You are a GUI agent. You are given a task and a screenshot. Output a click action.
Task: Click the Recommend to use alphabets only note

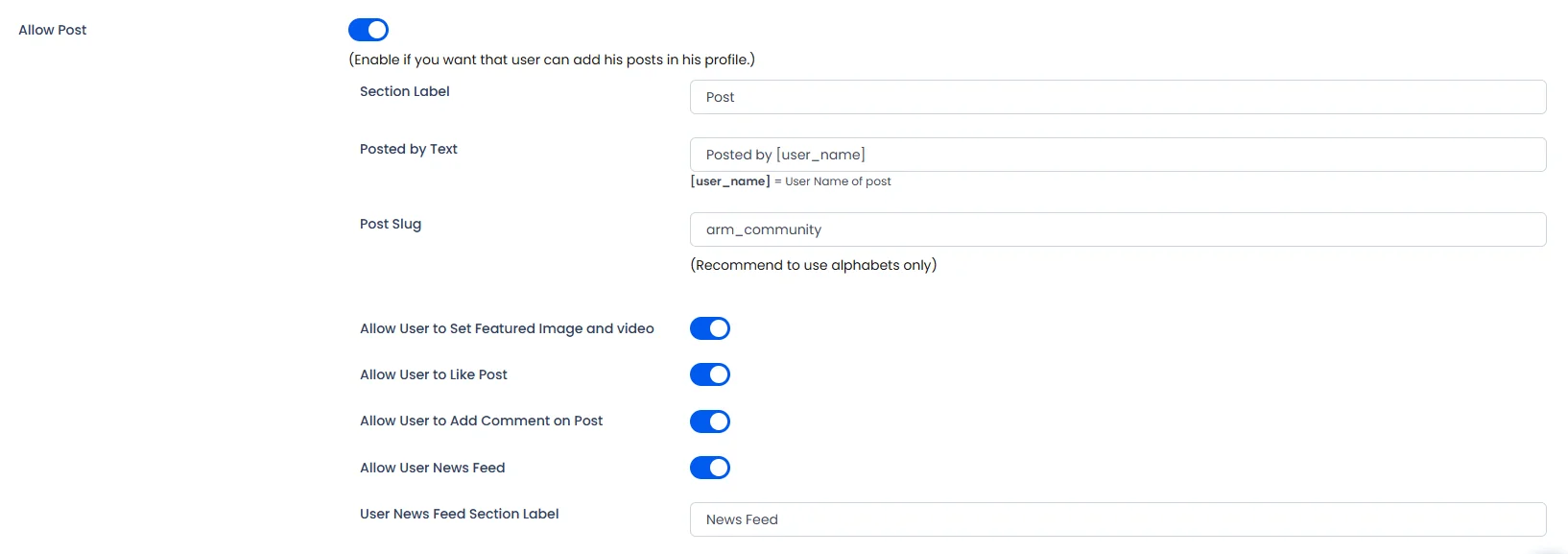pyautogui.click(x=814, y=265)
